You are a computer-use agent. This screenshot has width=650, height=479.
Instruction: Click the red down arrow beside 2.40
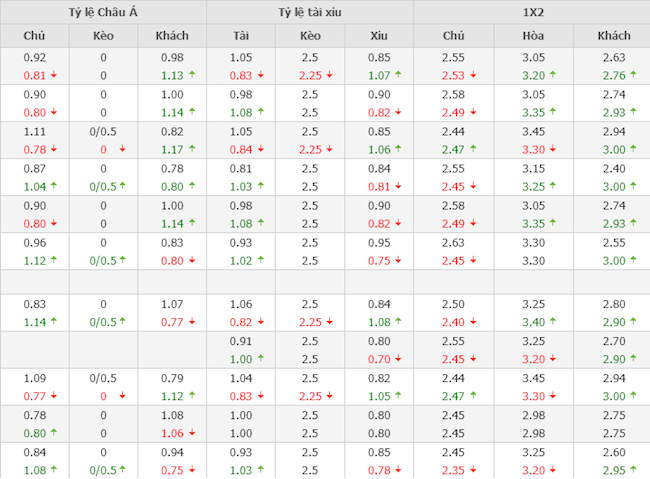click(473, 321)
